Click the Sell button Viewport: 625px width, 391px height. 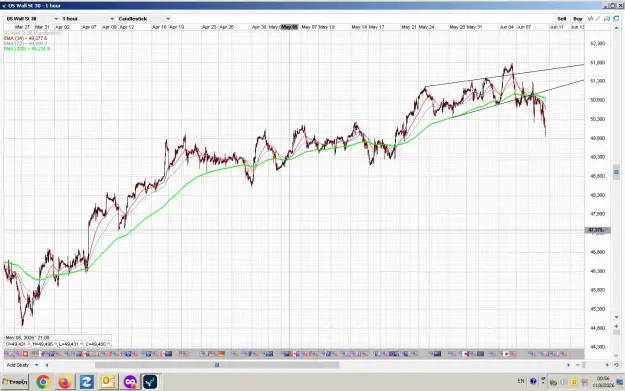click(562, 19)
